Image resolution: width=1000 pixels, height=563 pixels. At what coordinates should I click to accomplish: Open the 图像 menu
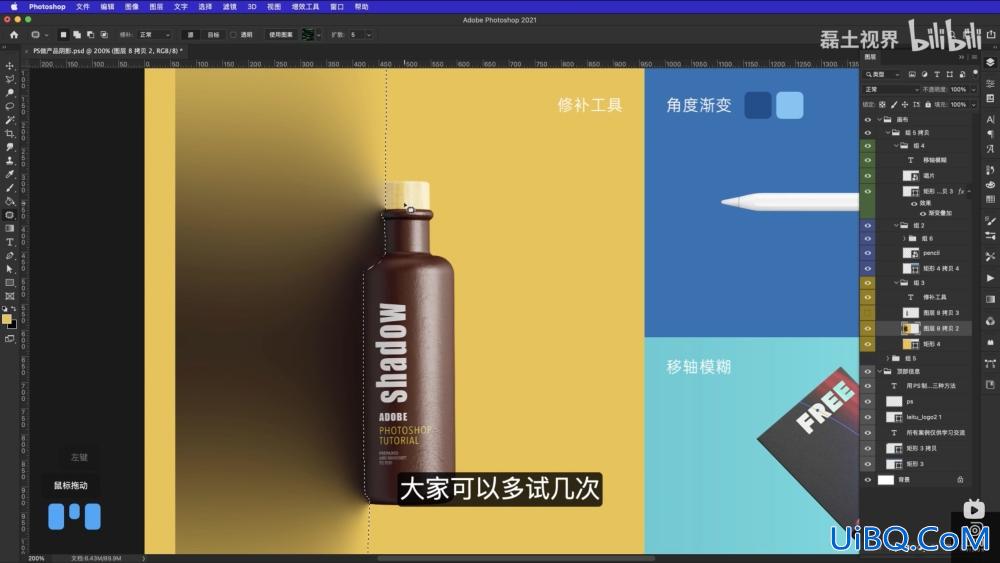pyautogui.click(x=131, y=6)
